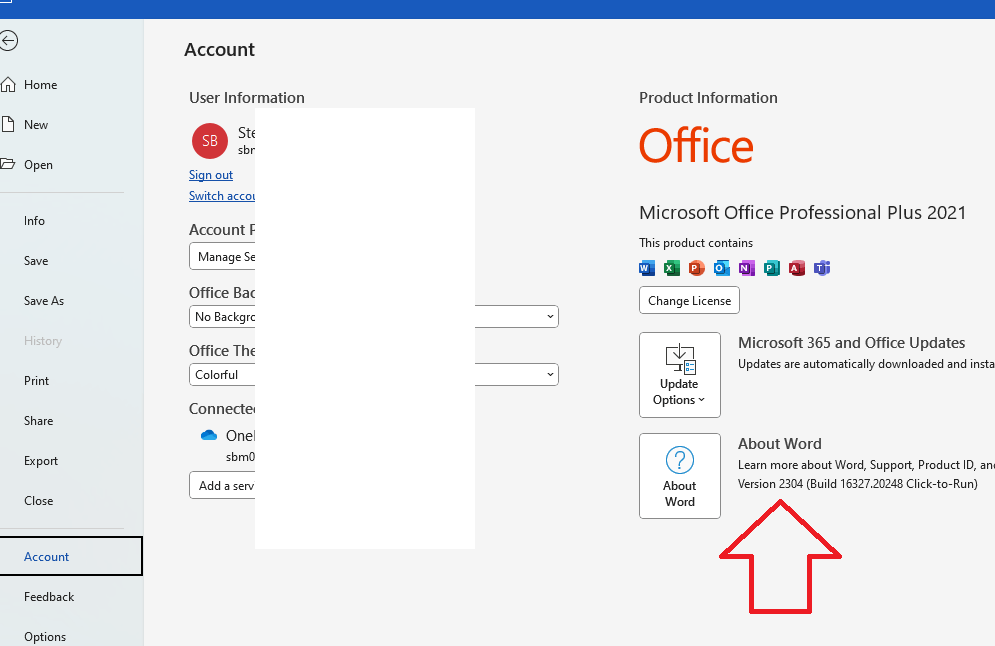This screenshot has width=995, height=646.
Task: Click the Office logo
Action: point(696,145)
